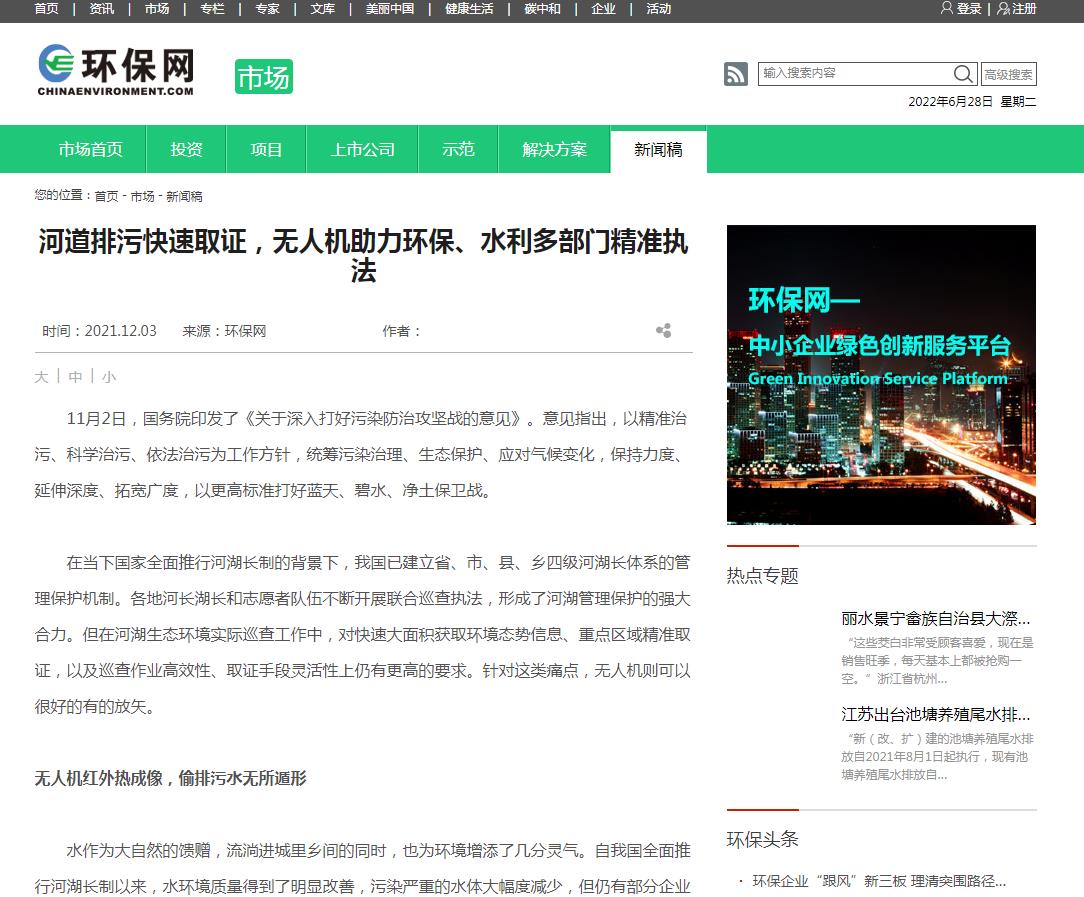Click the RSS feed icon
Image resolution: width=1084 pixels, height=897 pixels.
pos(736,74)
